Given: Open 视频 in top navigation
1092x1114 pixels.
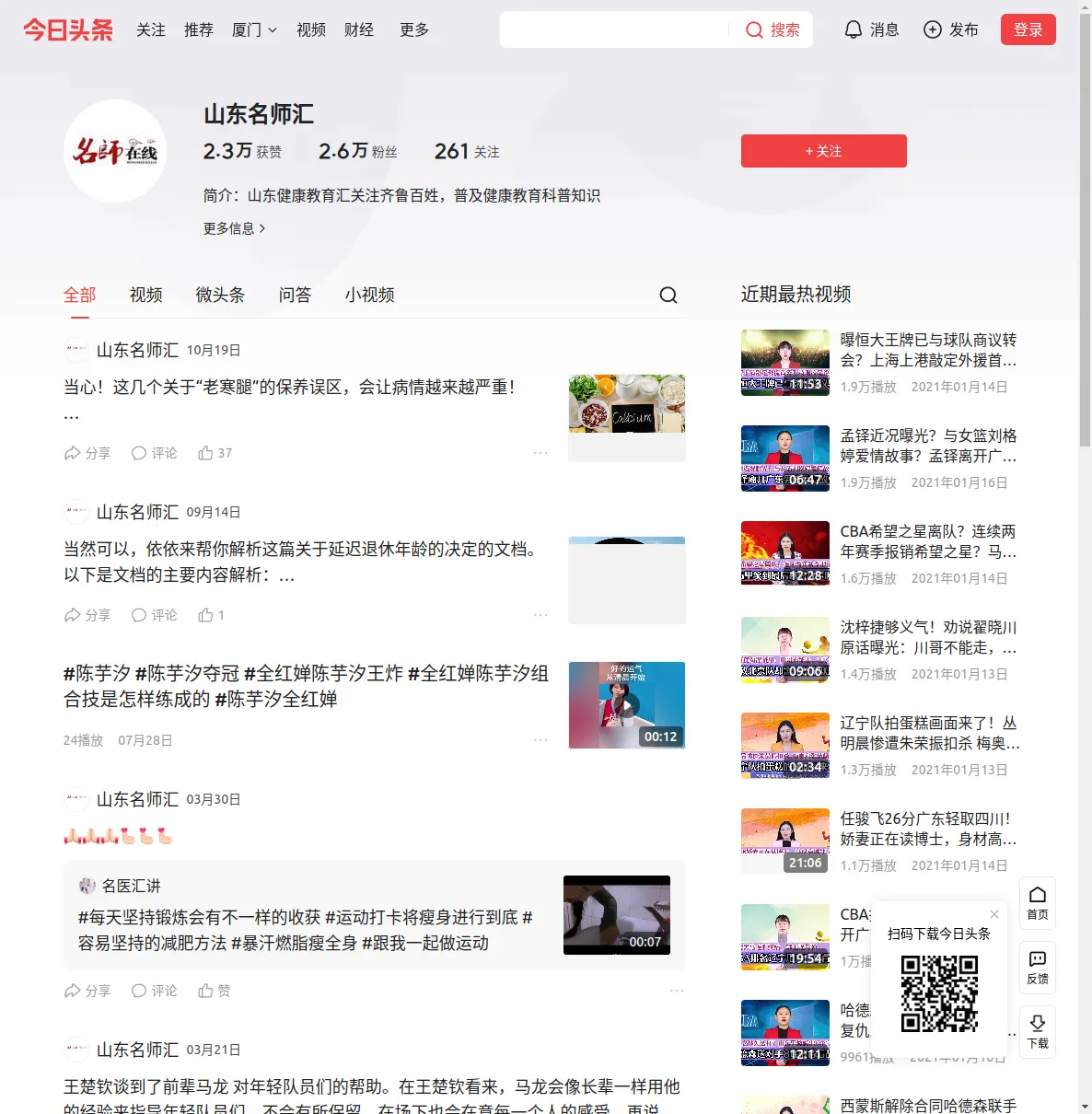Looking at the screenshot, I should point(311,29).
